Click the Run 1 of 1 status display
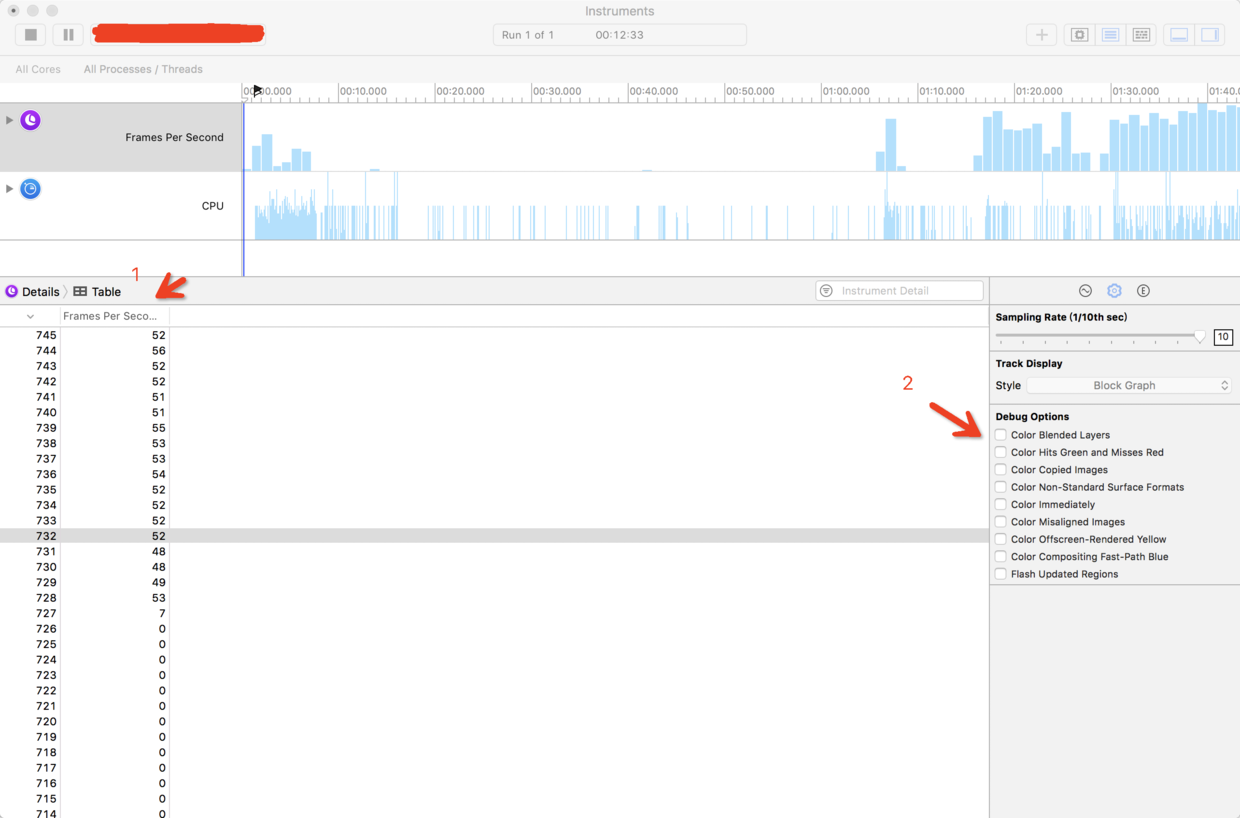 click(x=619, y=34)
